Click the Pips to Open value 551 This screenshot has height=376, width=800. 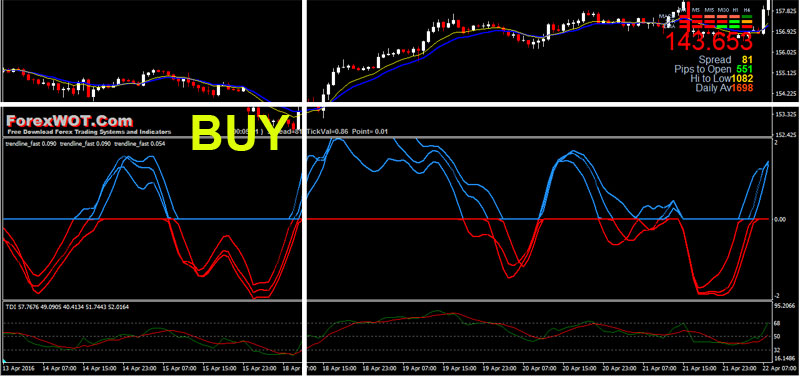point(744,69)
